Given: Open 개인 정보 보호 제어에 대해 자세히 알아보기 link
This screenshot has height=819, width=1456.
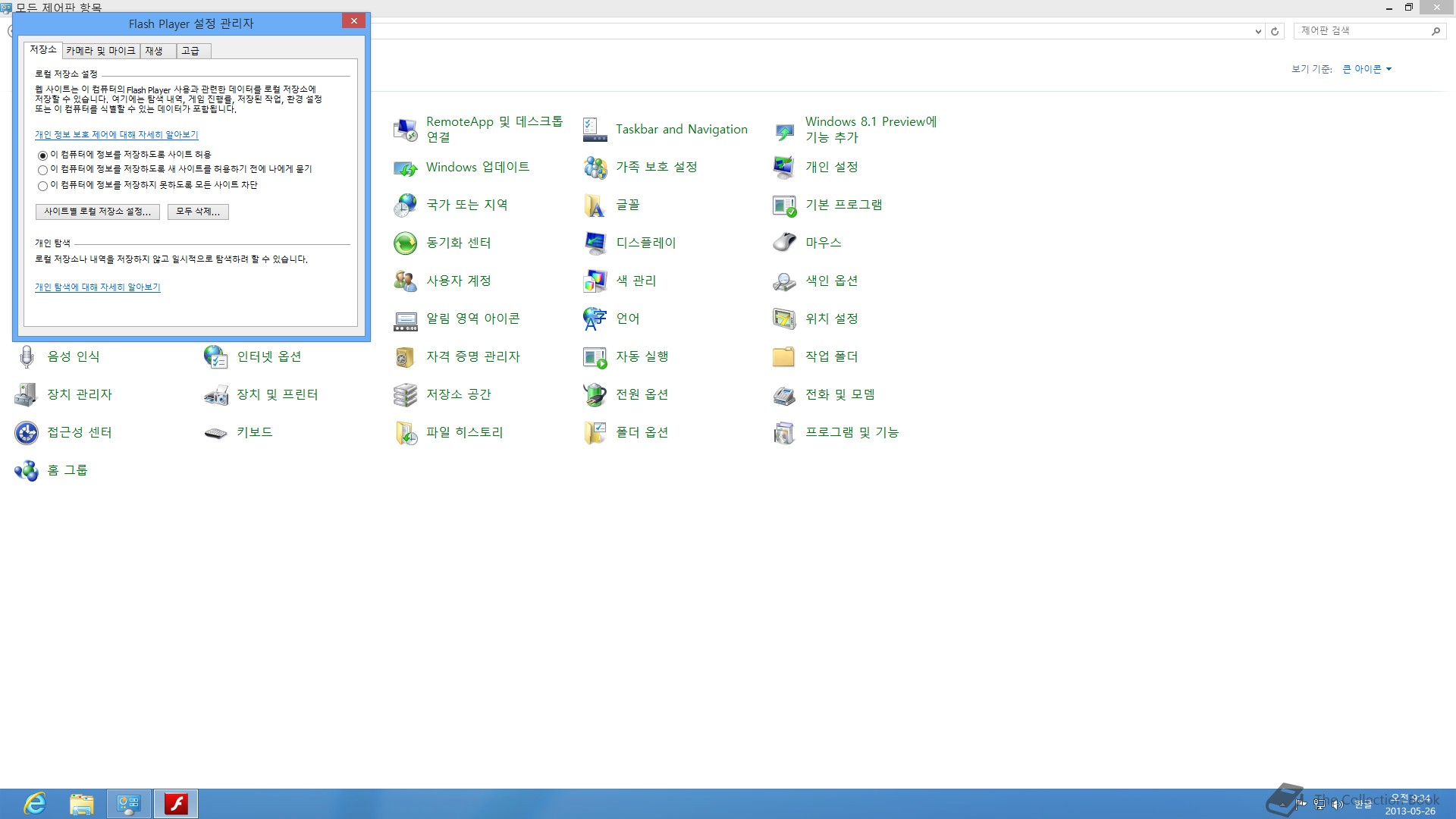Looking at the screenshot, I should pyautogui.click(x=116, y=135).
